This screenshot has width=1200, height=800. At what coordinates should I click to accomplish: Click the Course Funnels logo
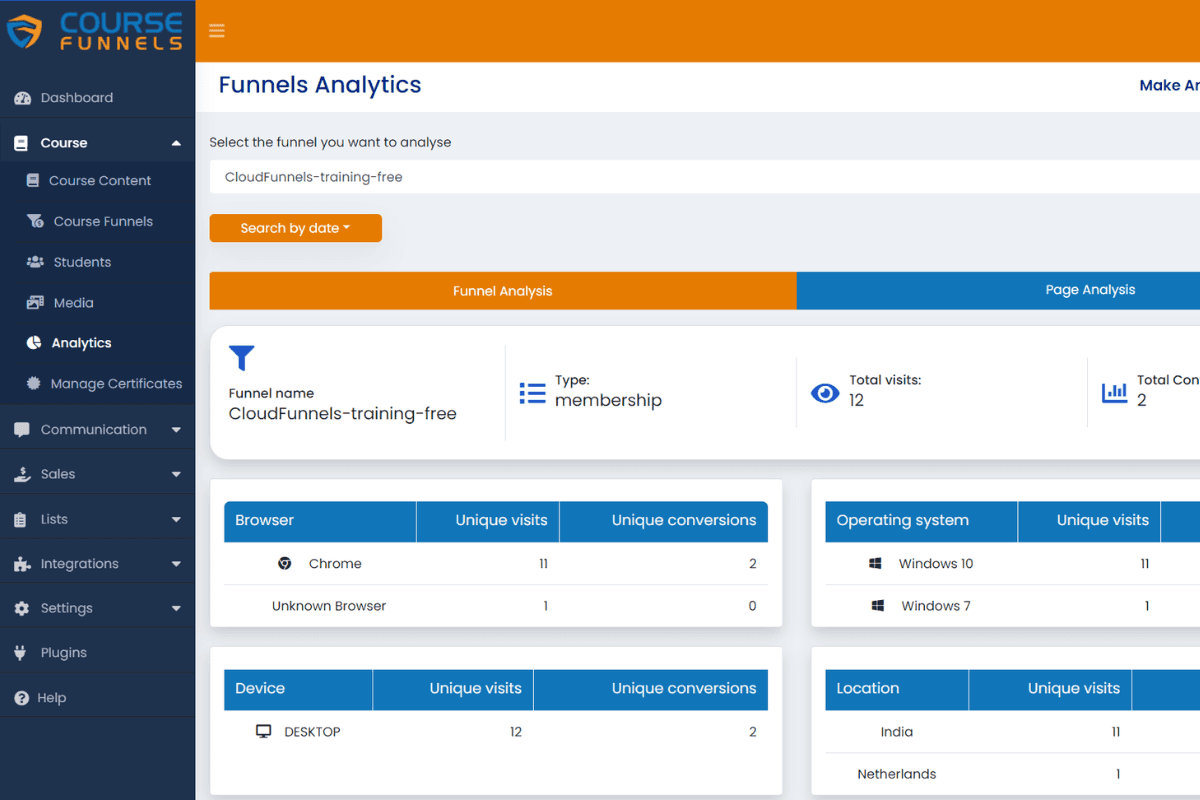click(95, 31)
